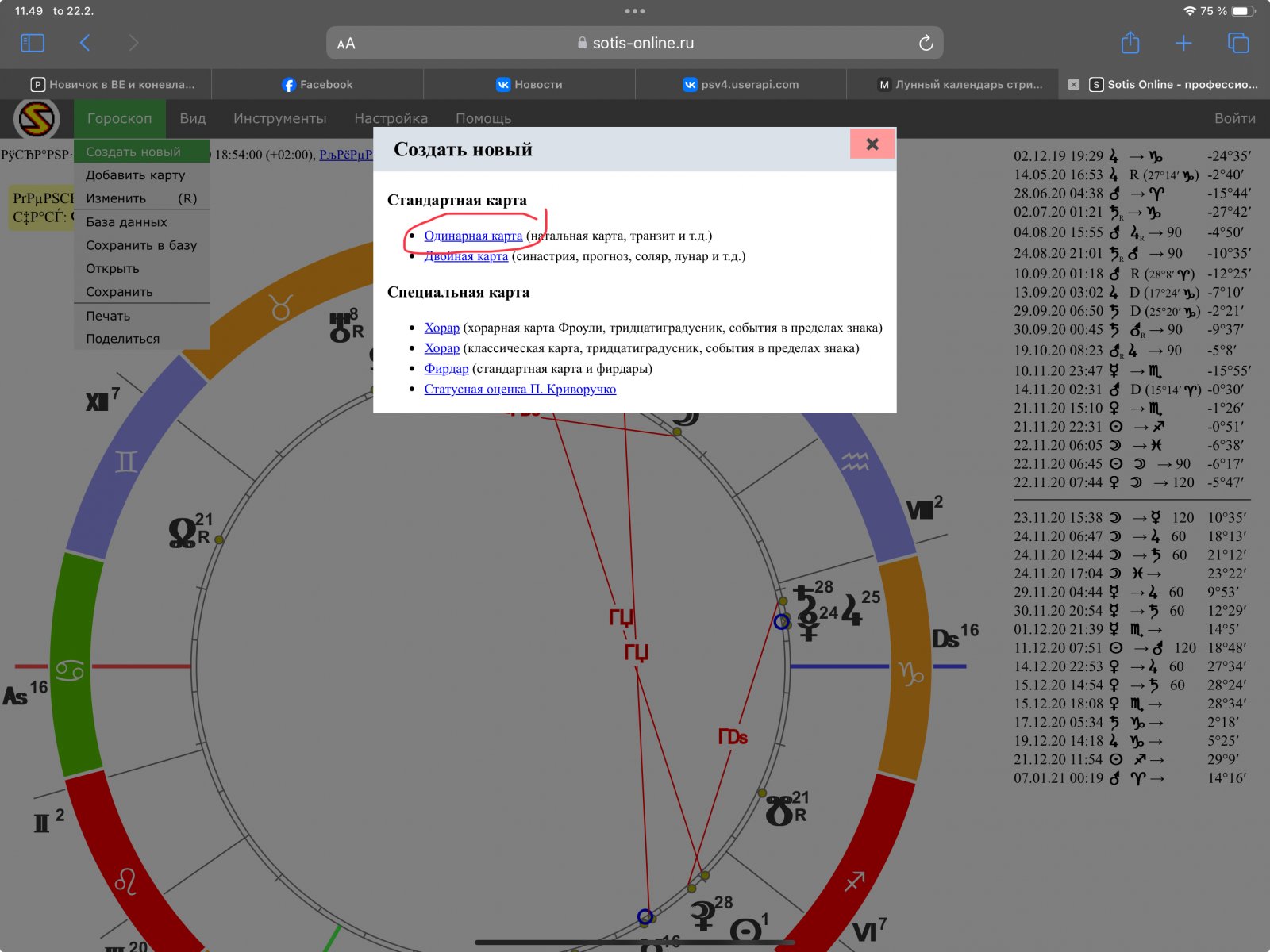Open the Фирдар link
1270x952 pixels.
446,369
